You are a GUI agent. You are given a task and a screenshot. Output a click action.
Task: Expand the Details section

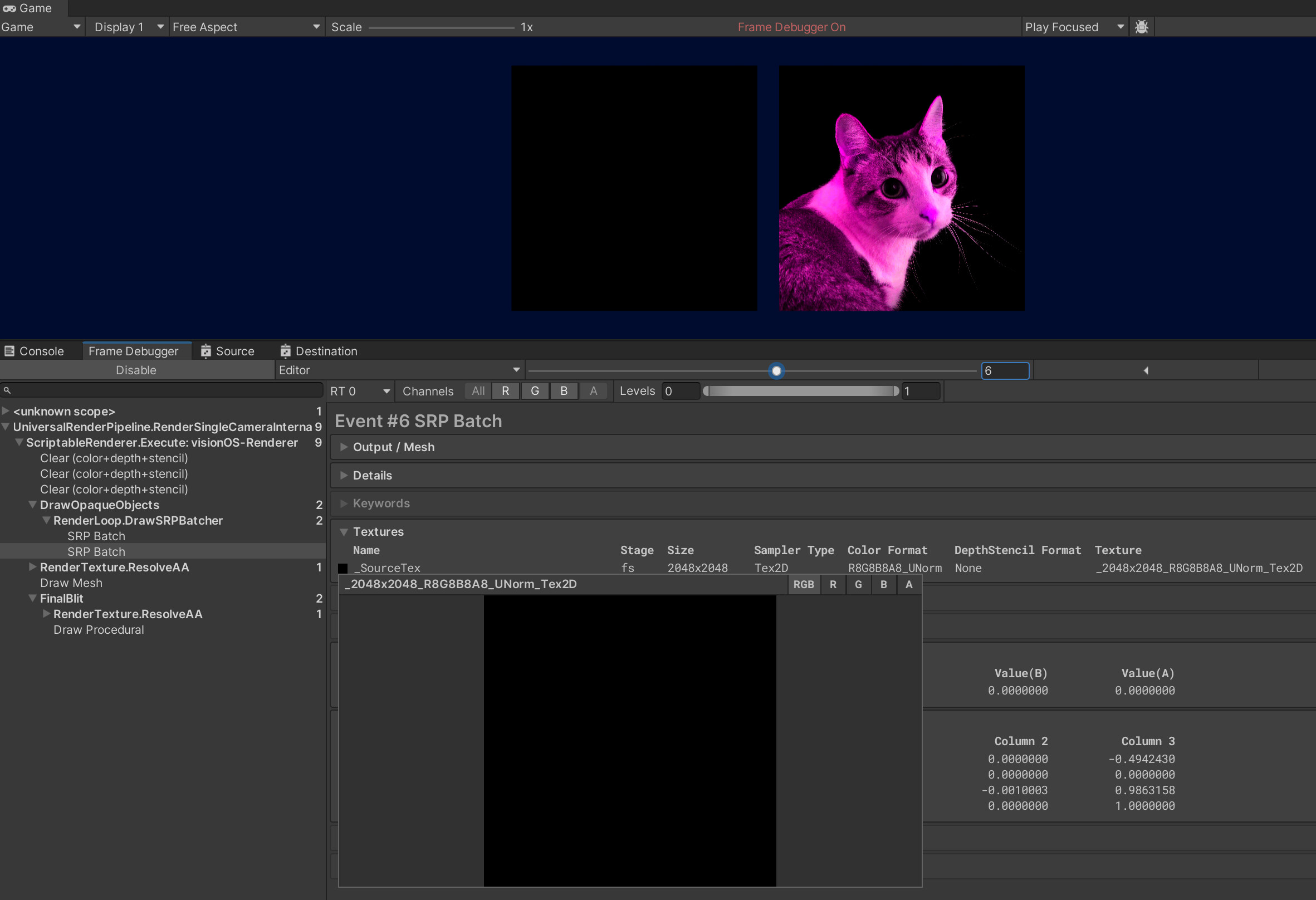344,475
